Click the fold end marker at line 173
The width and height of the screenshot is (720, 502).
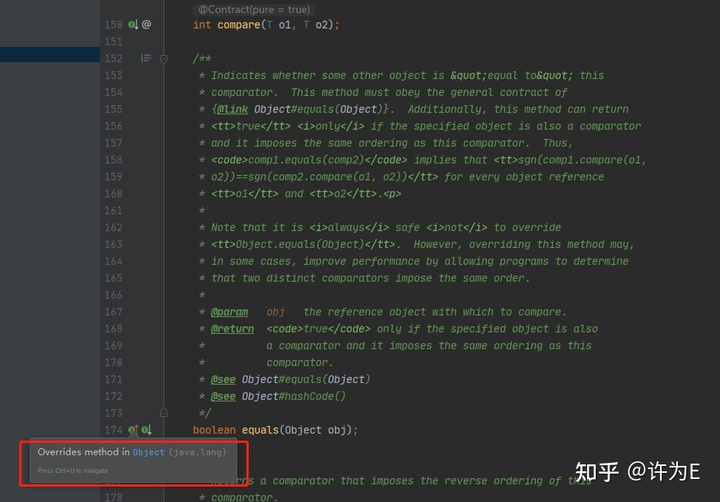163,413
